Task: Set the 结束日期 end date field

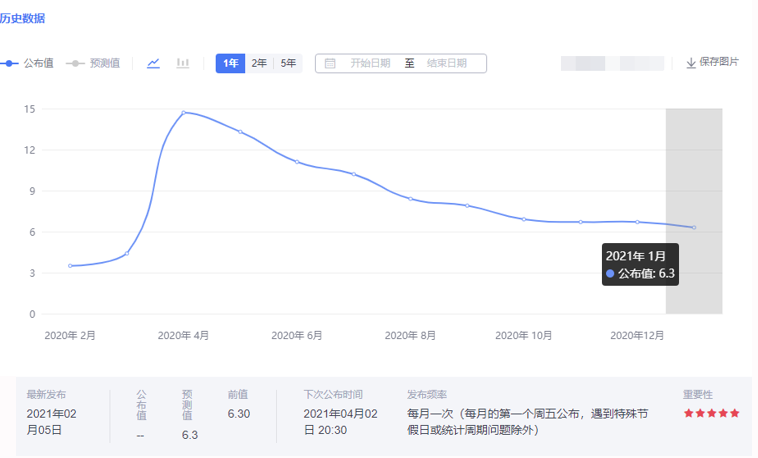Action: 447,63
